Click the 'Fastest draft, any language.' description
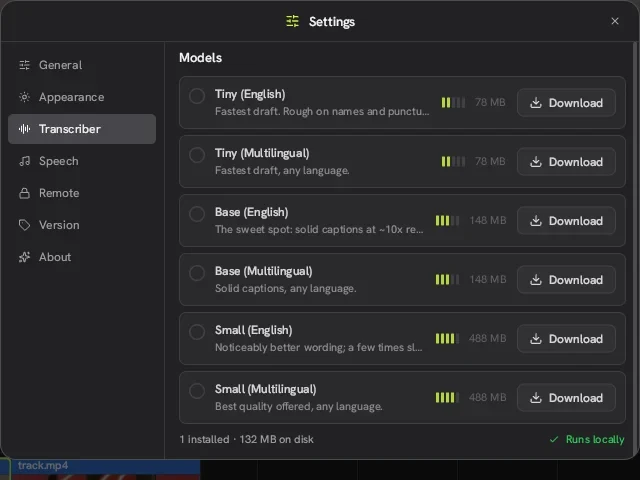The height and width of the screenshot is (480, 640). (282, 171)
